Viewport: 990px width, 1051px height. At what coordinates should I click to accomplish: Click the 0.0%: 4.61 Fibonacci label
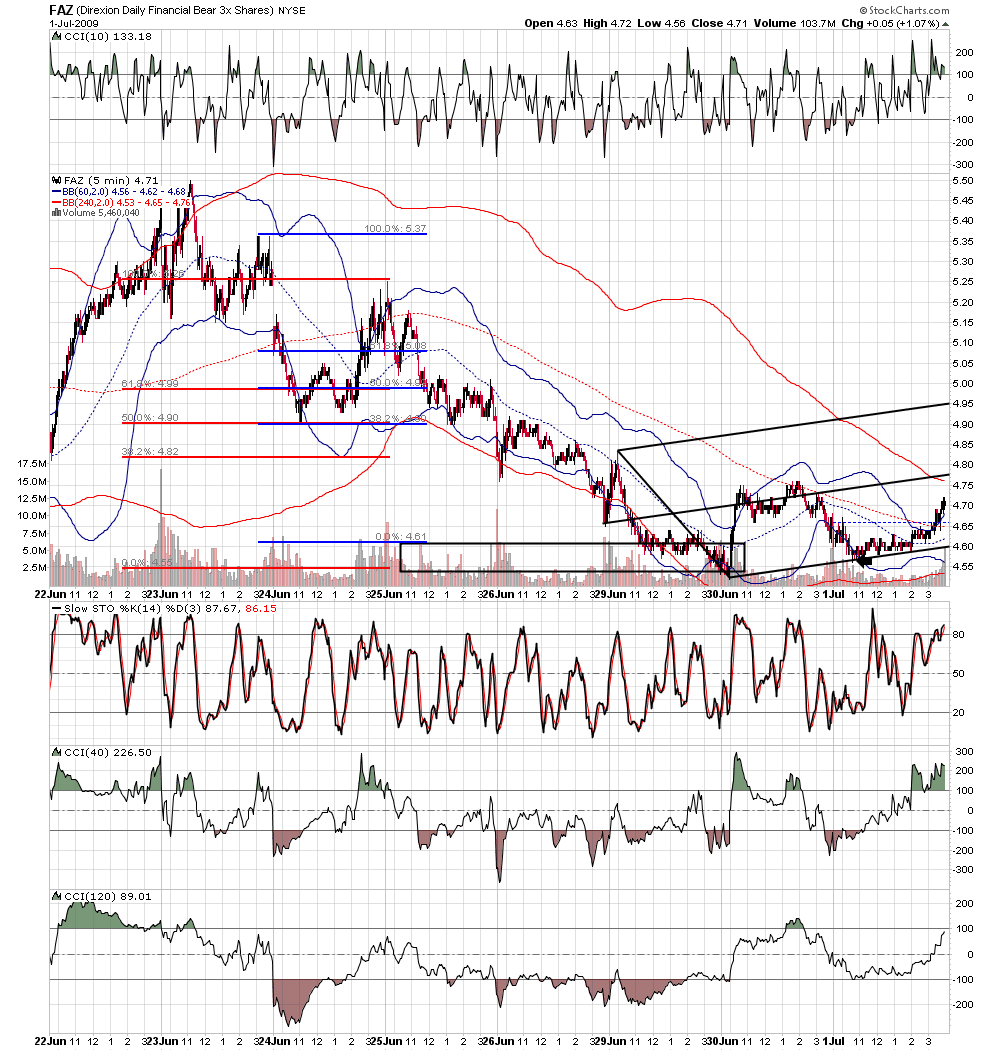(x=401, y=537)
